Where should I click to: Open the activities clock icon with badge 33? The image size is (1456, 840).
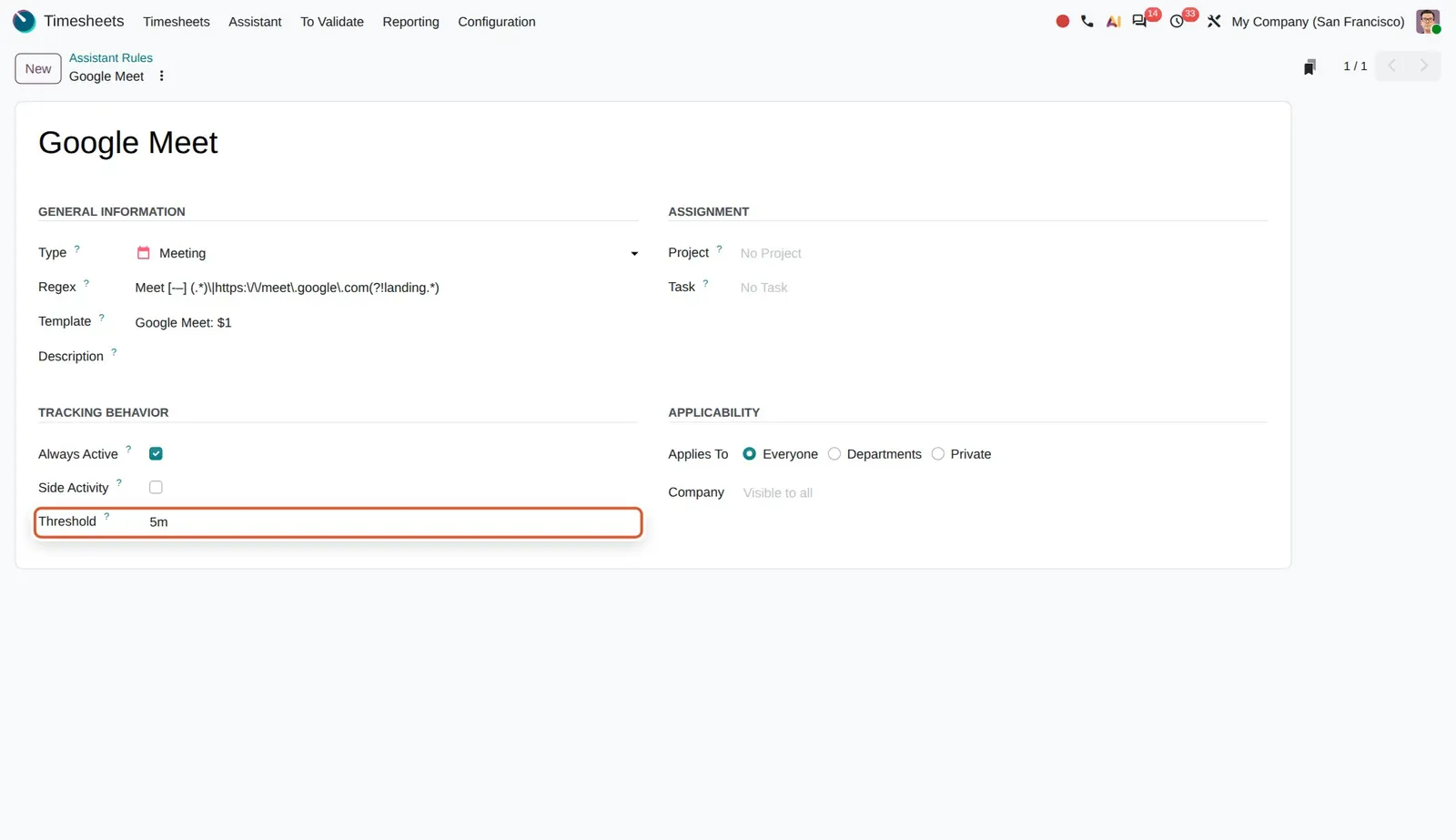coord(1177,21)
